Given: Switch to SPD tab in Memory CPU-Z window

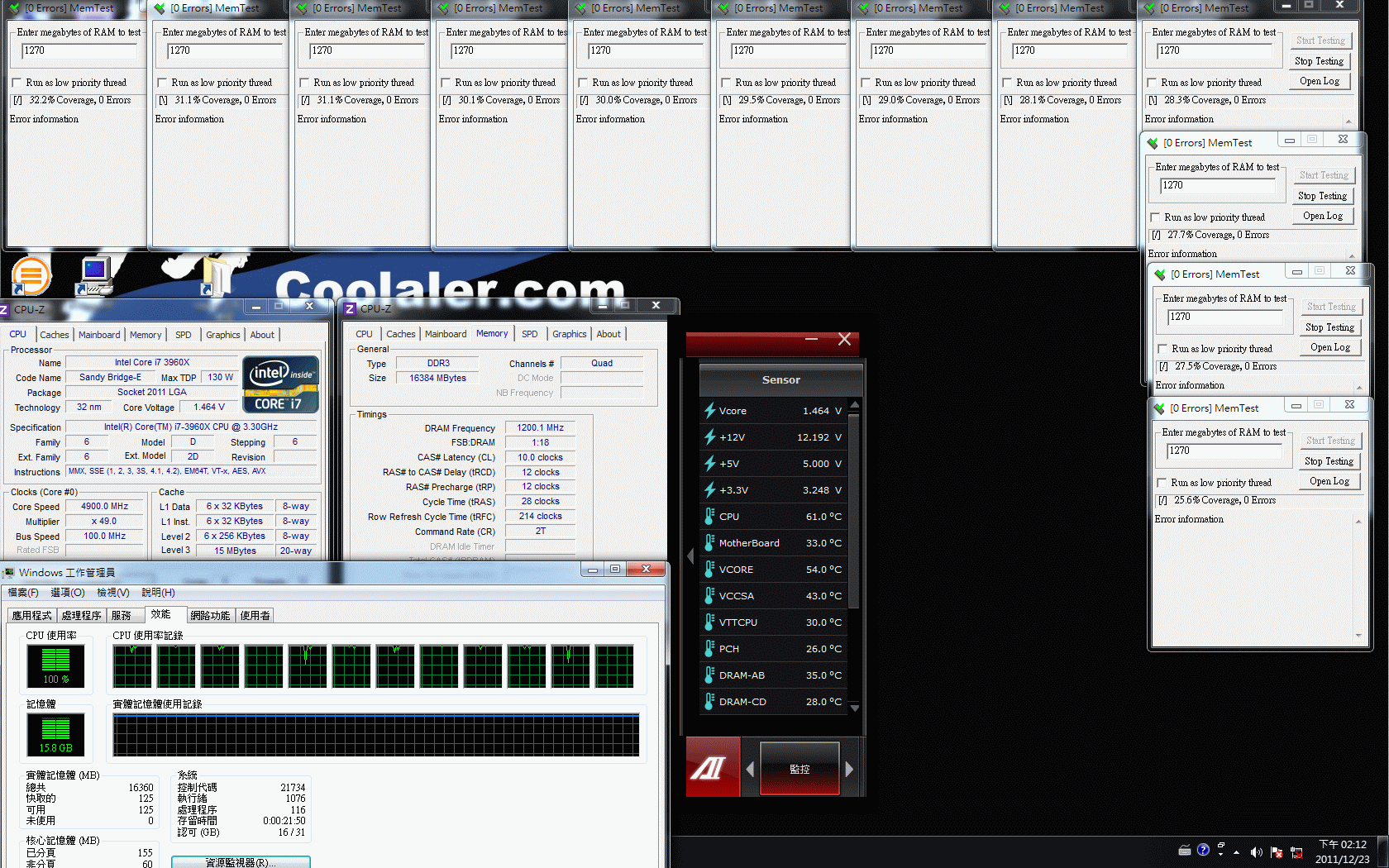Looking at the screenshot, I should coord(530,334).
